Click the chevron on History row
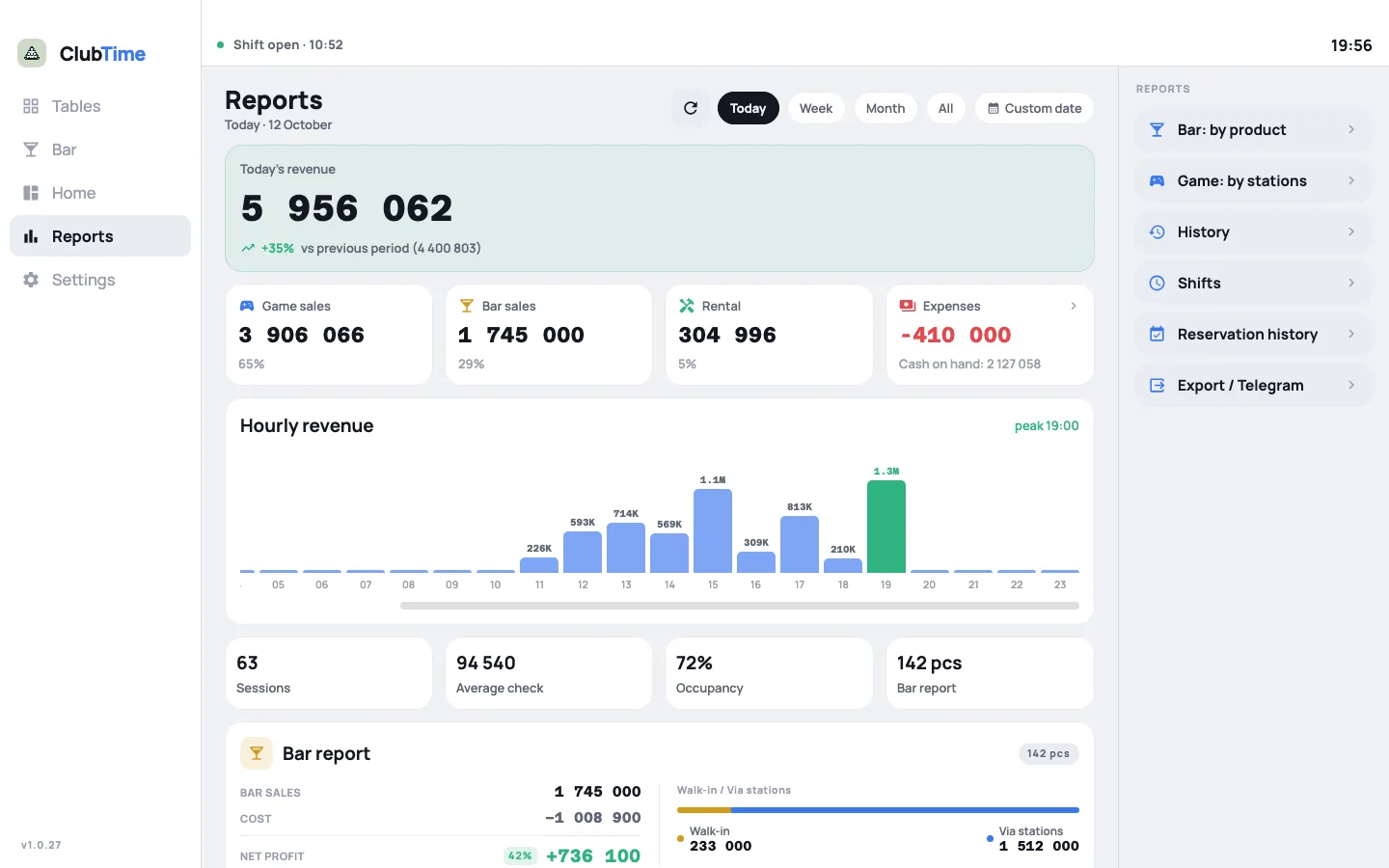Viewport: 1389px width, 868px height. coord(1351,231)
